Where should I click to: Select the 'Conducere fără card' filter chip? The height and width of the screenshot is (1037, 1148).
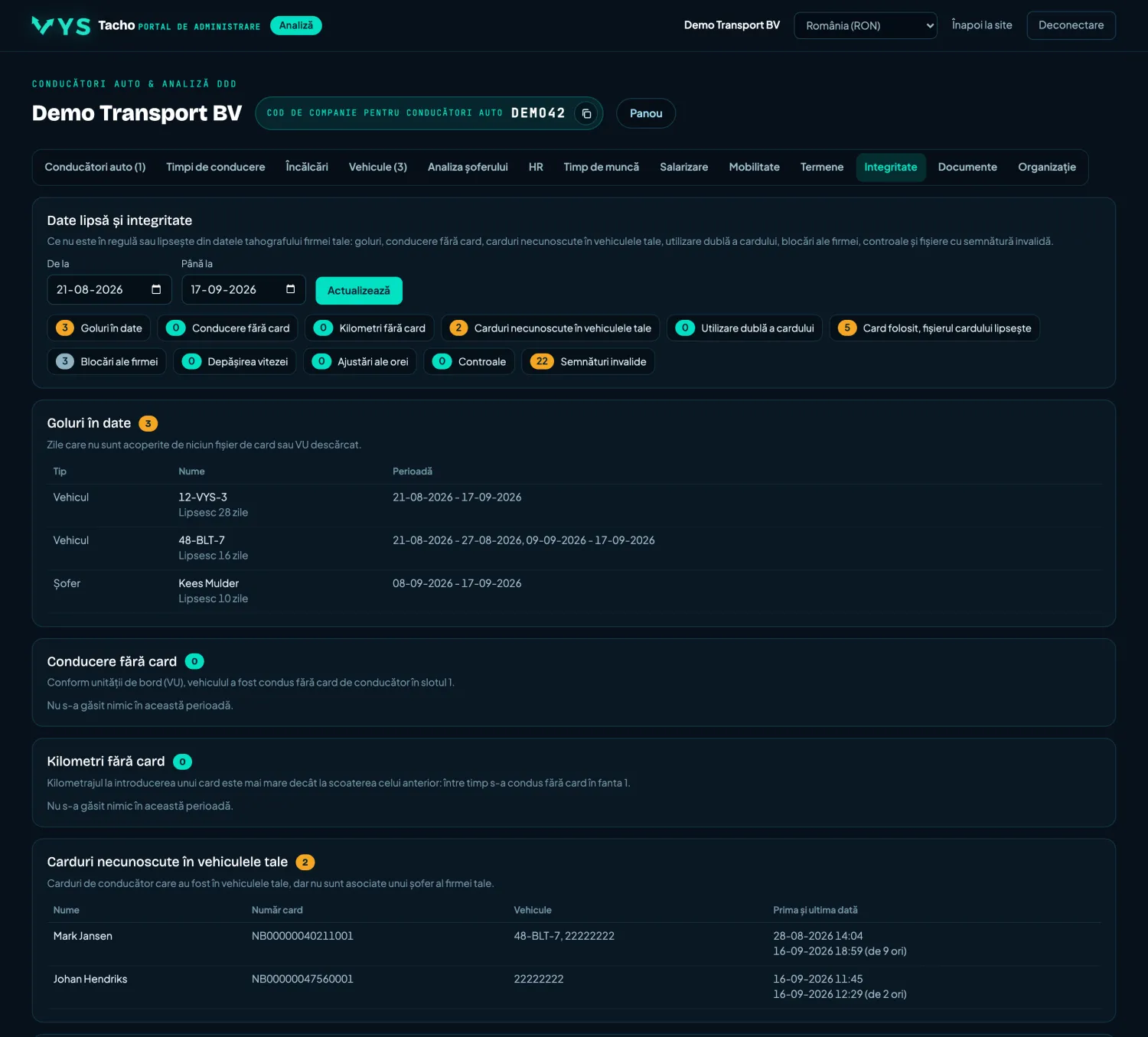[227, 328]
